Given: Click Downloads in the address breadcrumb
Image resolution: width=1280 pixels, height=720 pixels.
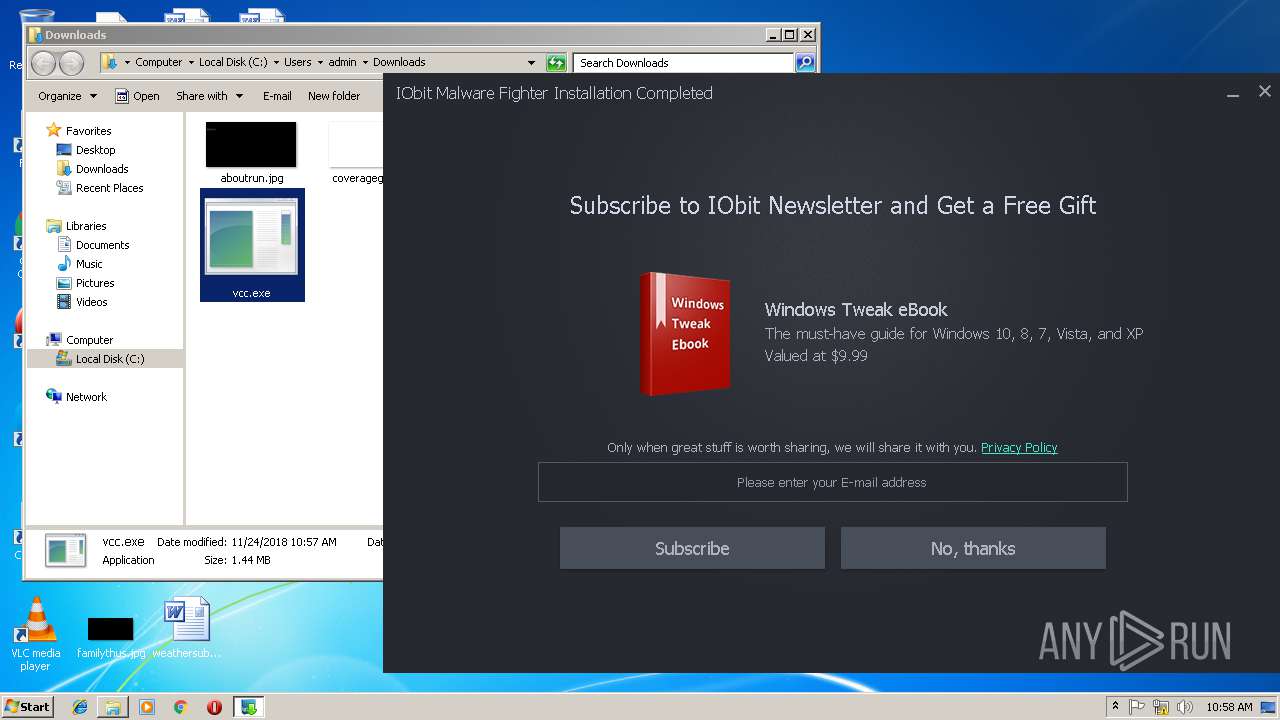Looking at the screenshot, I should click(x=399, y=62).
